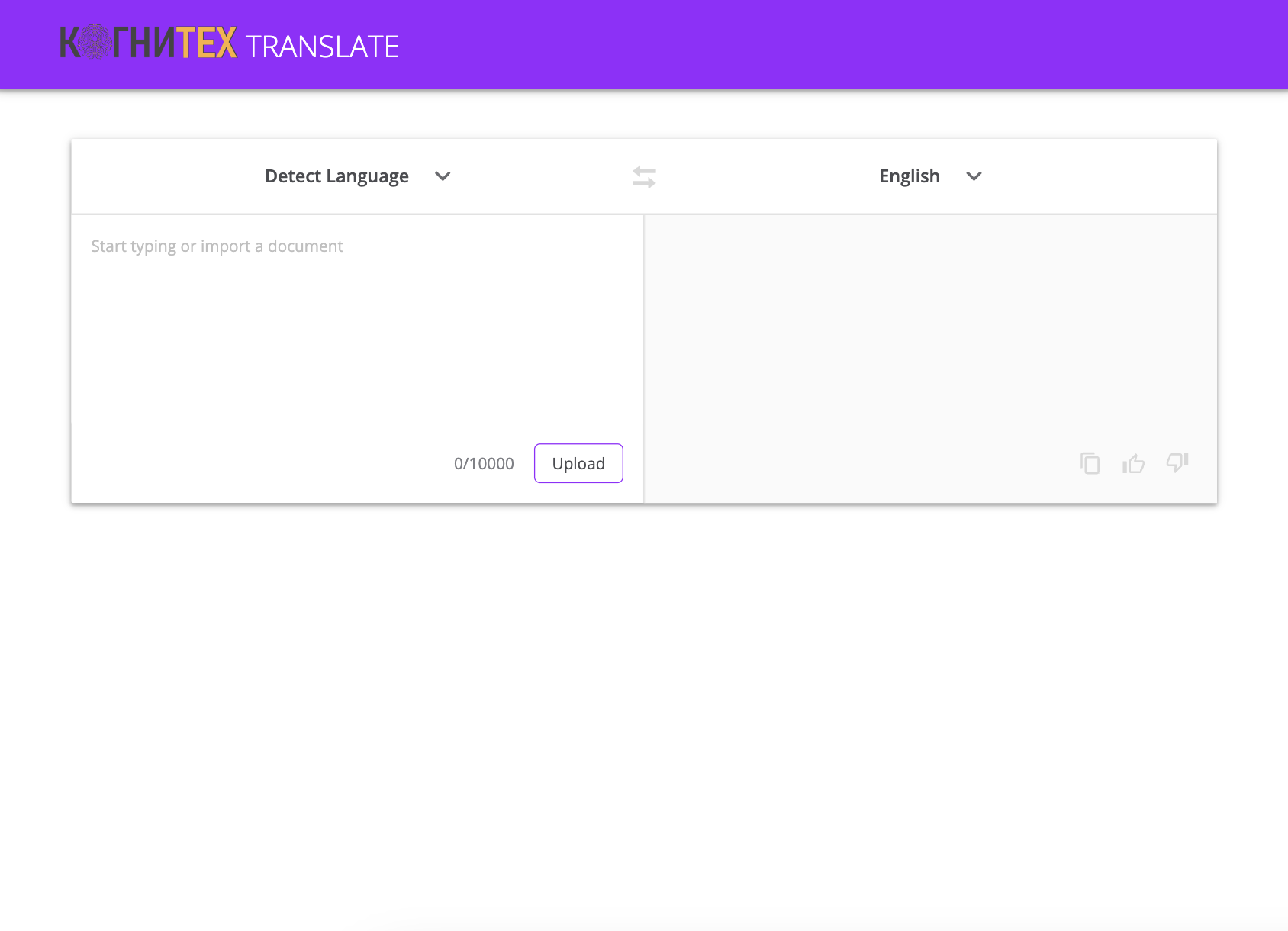Rate the translation with thumbs up

coord(1133,463)
